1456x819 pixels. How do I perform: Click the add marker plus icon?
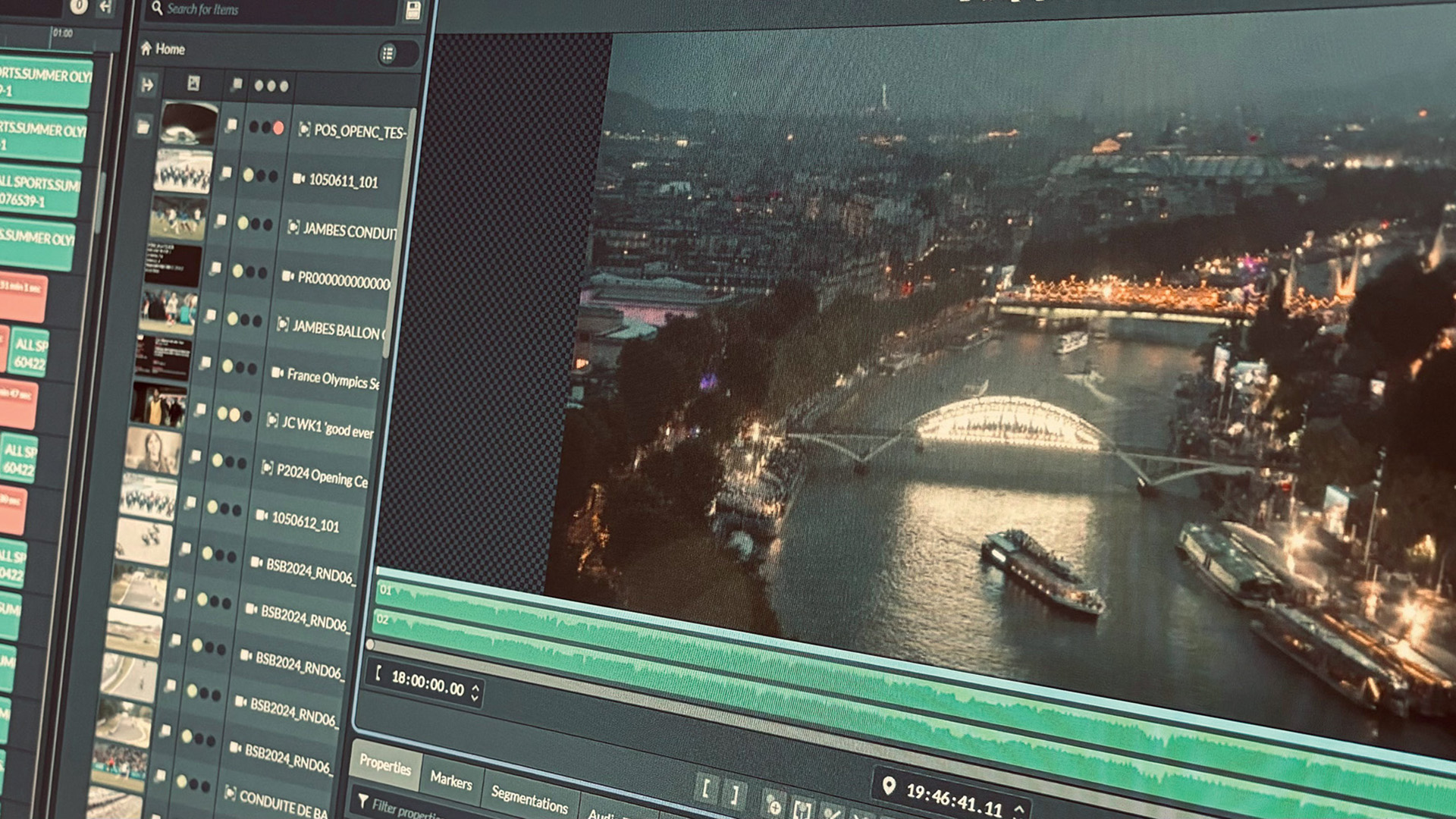click(x=773, y=805)
